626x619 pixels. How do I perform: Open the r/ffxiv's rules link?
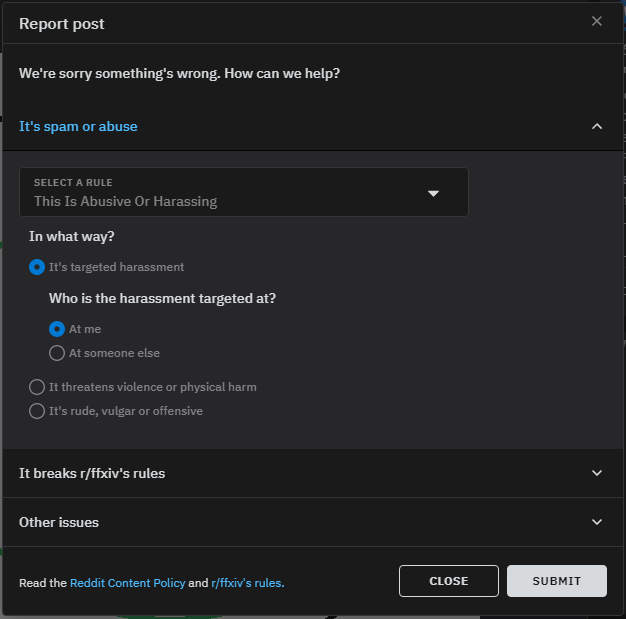coord(247,583)
